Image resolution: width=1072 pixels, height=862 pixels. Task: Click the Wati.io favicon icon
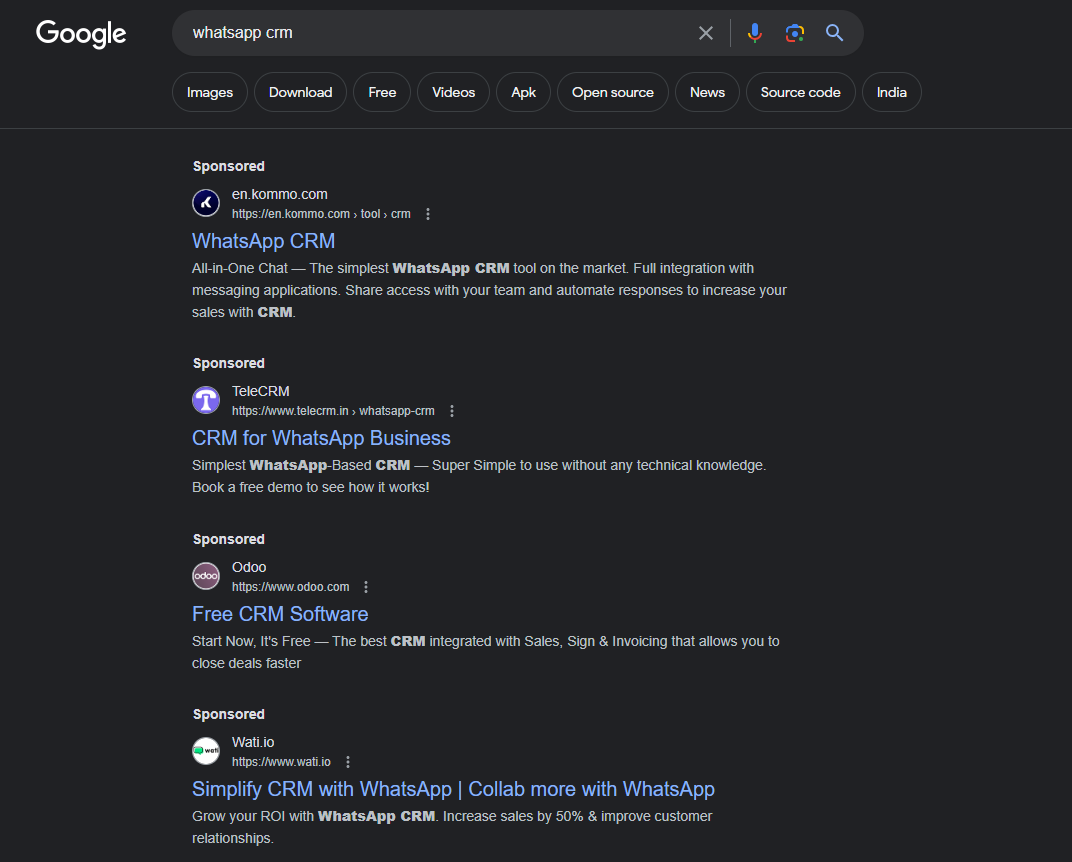206,751
